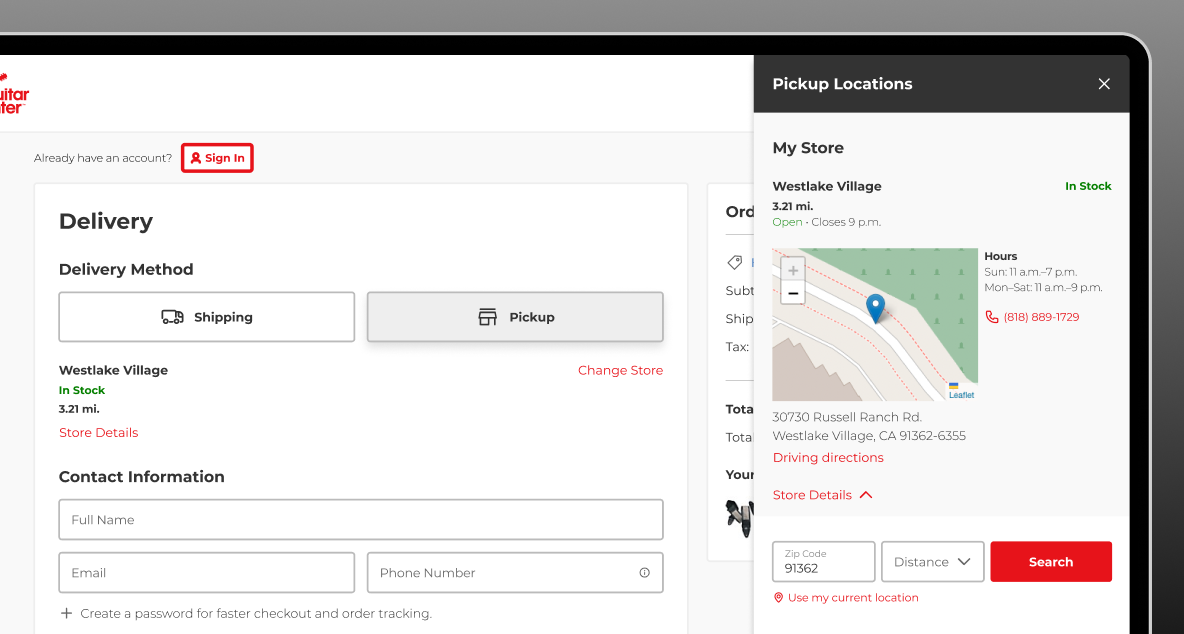Click the blue map location pin
1184x634 pixels.
coord(875,308)
